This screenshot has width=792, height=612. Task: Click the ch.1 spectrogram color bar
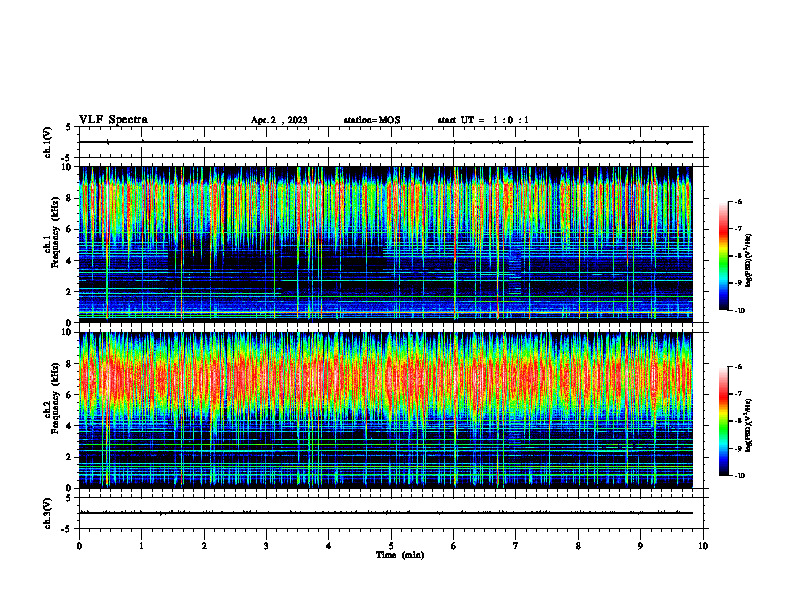point(723,256)
